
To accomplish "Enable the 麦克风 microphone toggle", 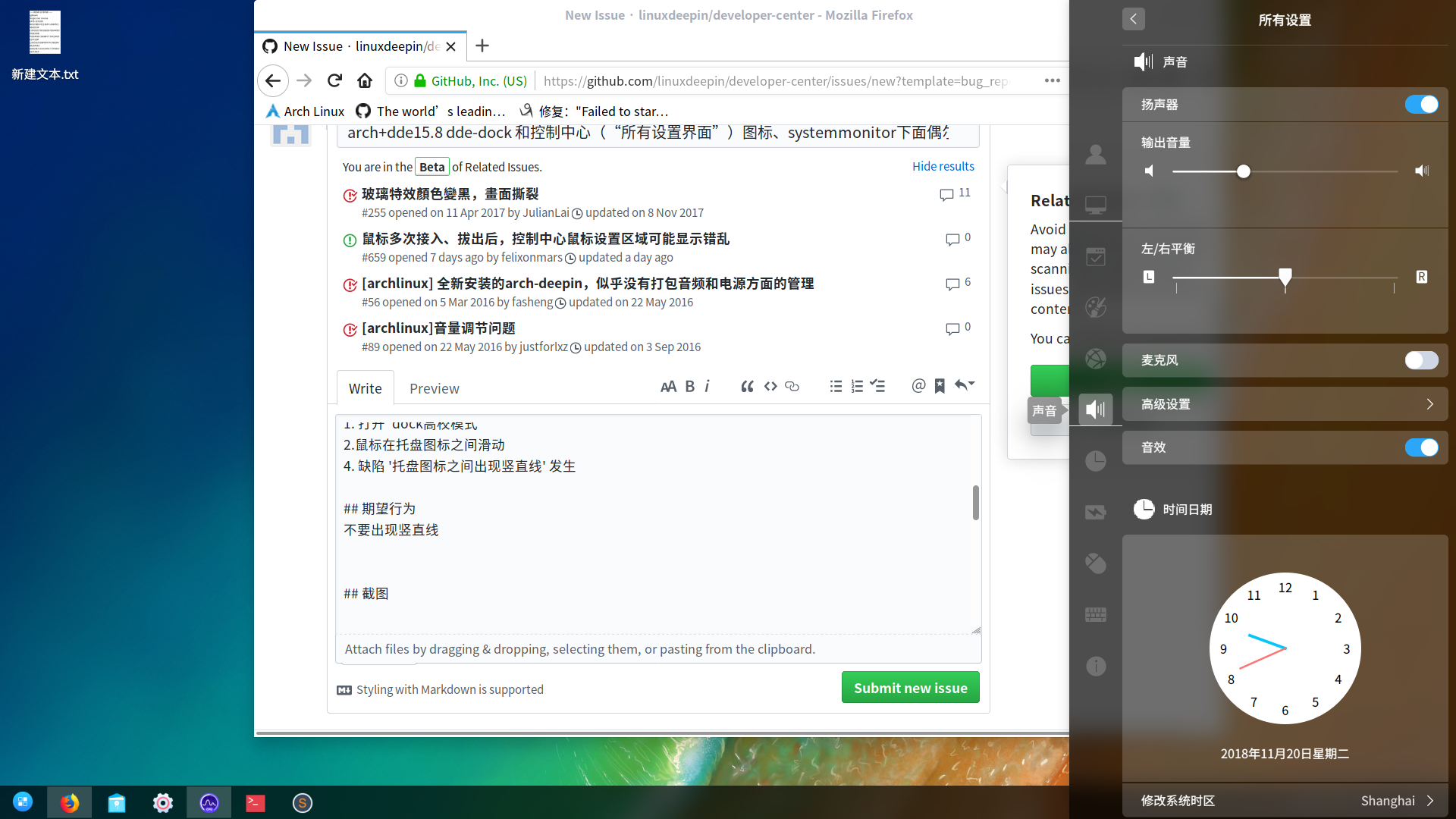I will click(1422, 360).
